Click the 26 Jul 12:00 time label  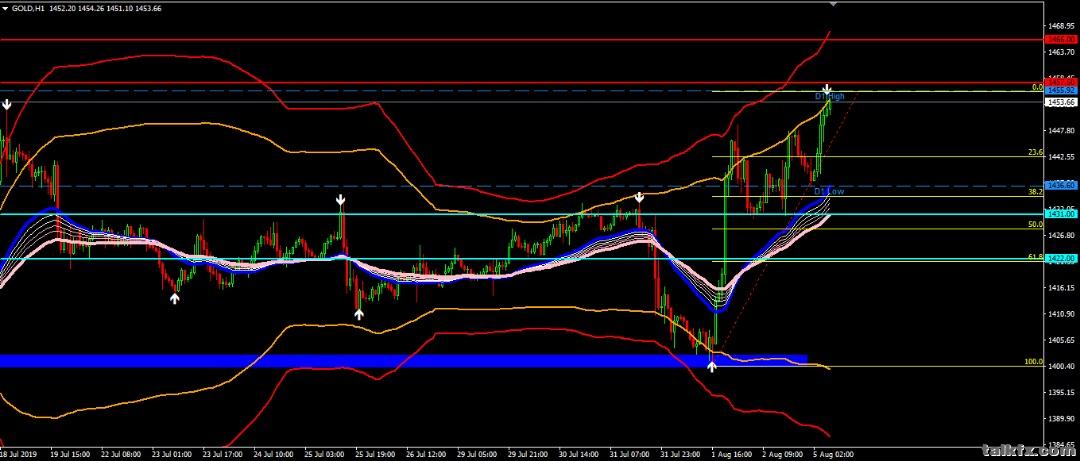point(426,455)
